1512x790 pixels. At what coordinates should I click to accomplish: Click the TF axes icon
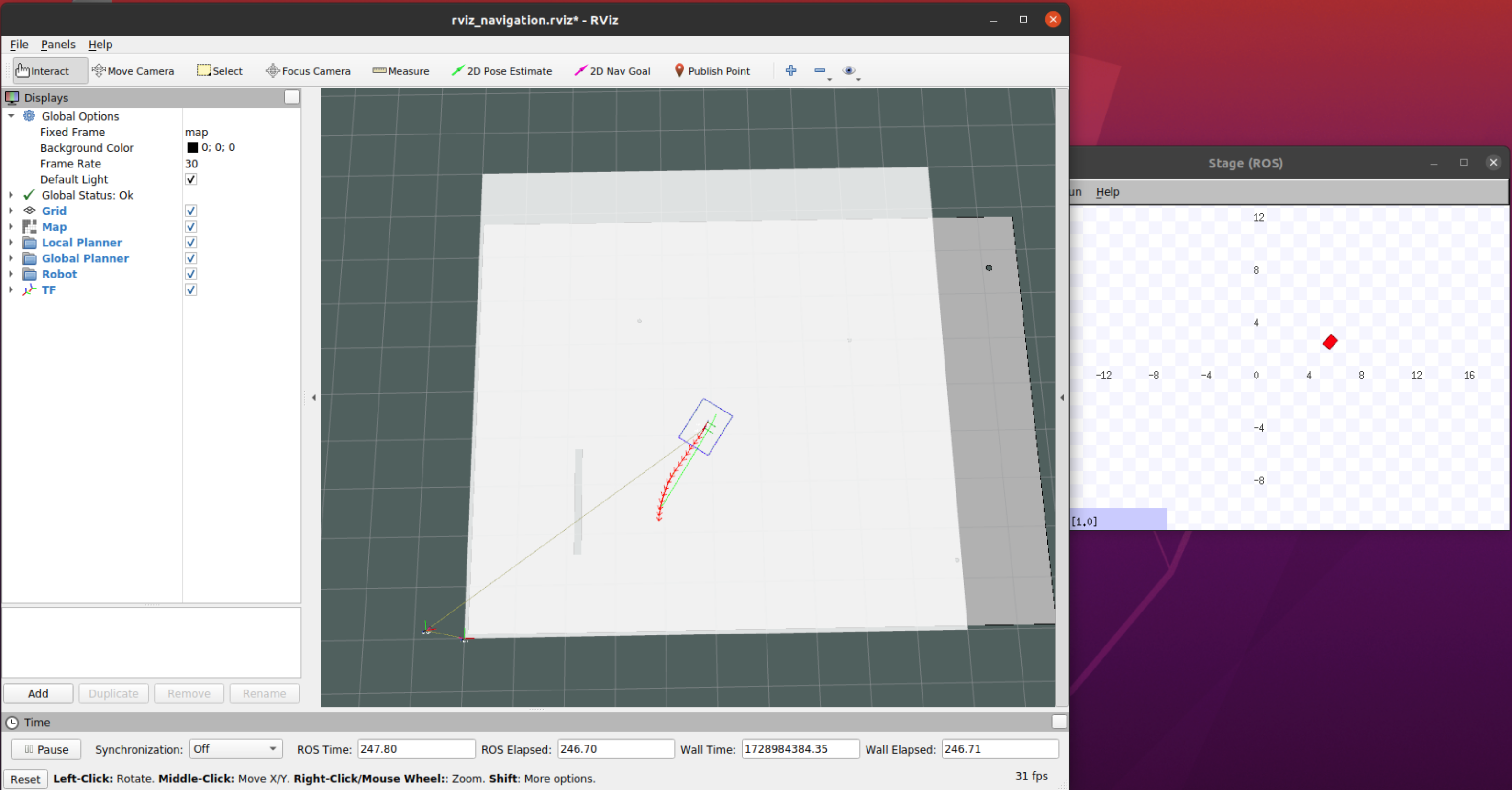(29, 290)
